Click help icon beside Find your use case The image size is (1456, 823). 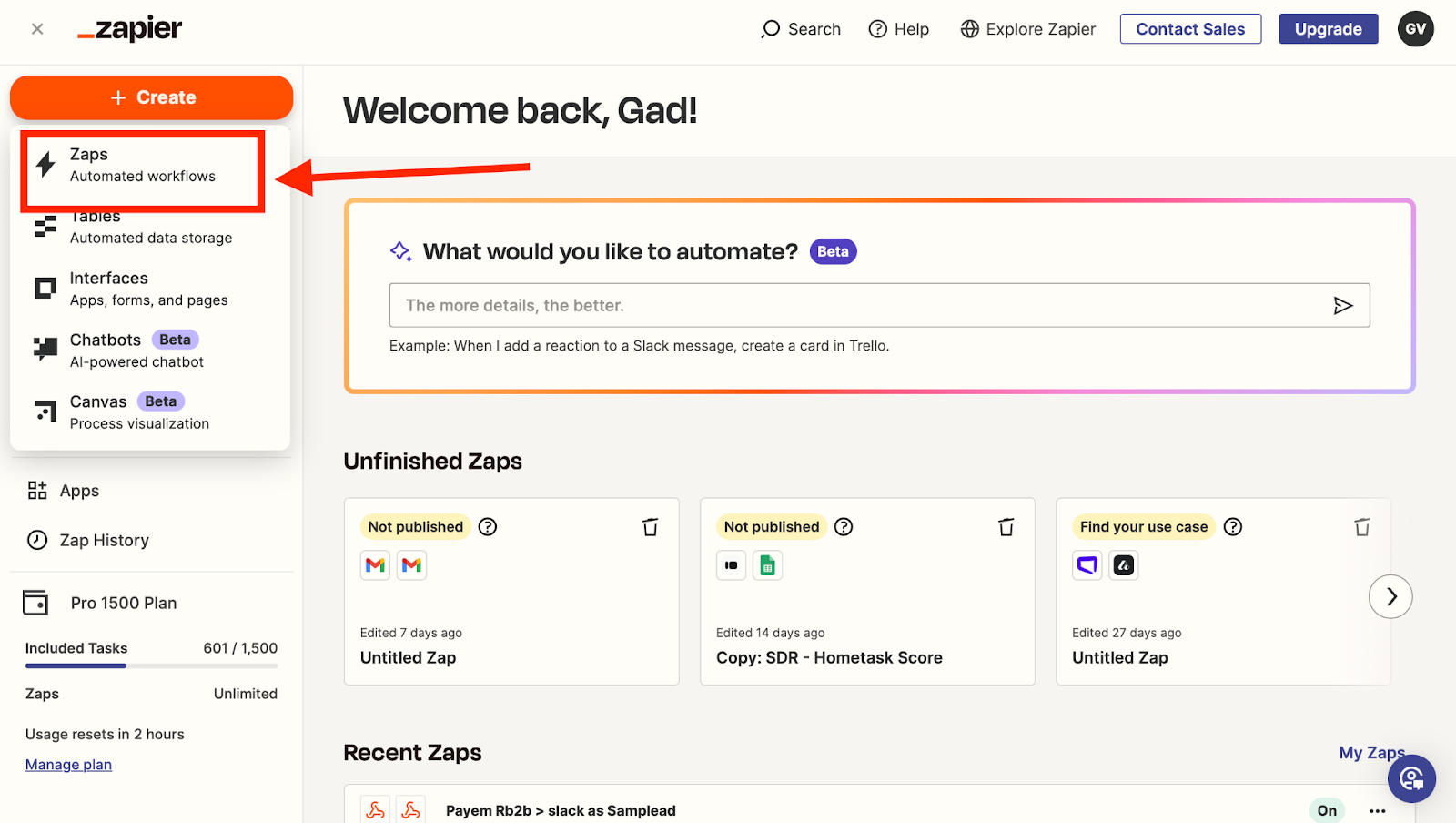click(1233, 526)
